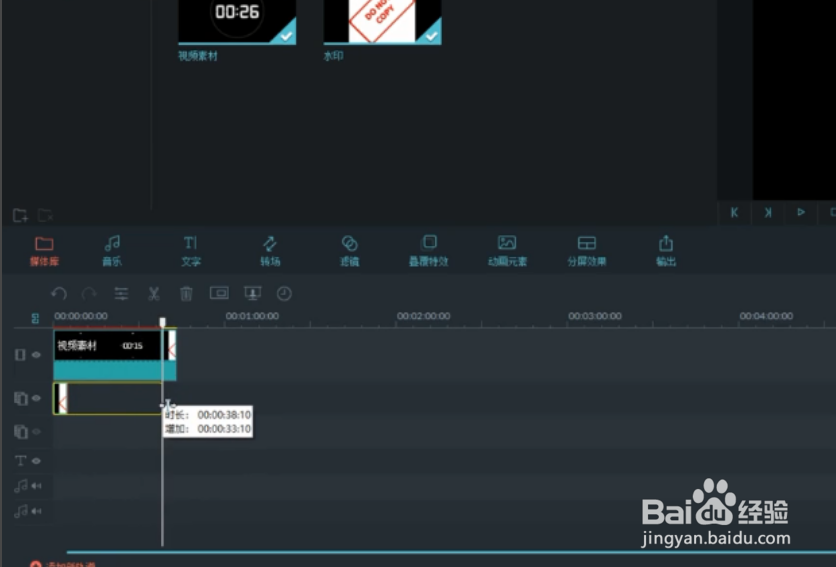Click the timeline playhead handle
836x567 pixels.
tap(163, 322)
